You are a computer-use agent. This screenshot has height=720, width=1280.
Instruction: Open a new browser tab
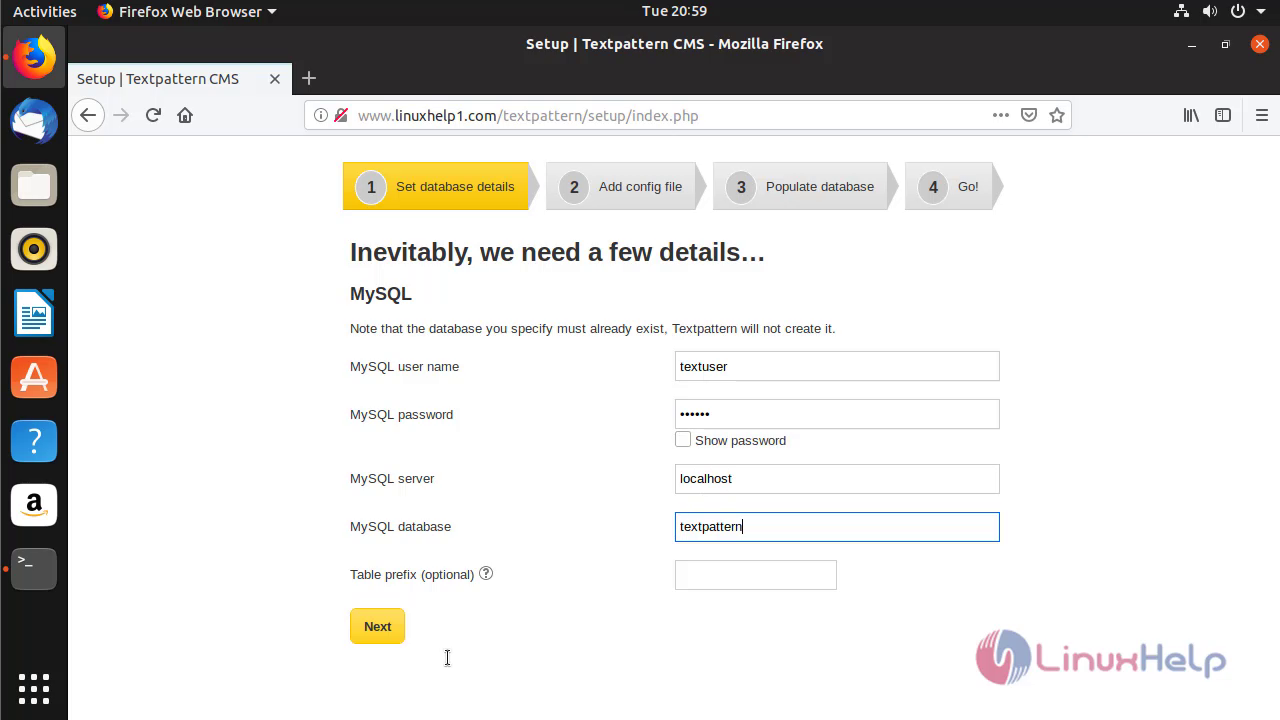click(x=309, y=78)
